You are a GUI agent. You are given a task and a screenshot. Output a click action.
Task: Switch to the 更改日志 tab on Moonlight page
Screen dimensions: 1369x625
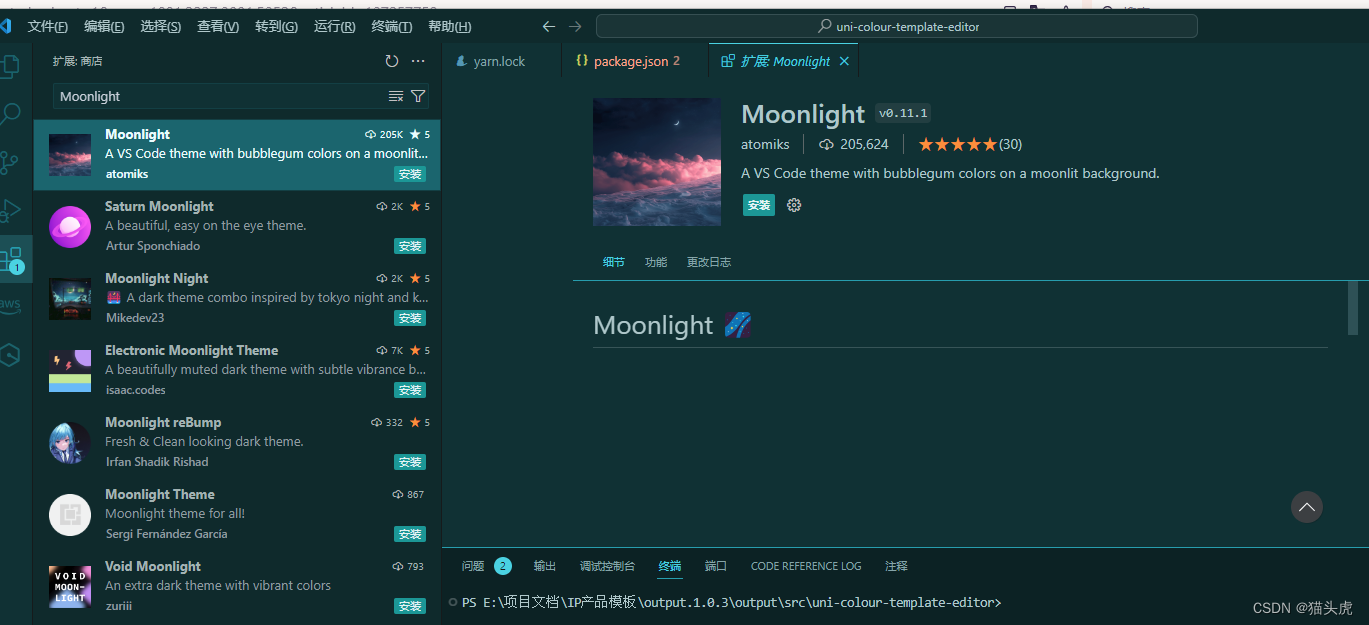tap(708, 262)
